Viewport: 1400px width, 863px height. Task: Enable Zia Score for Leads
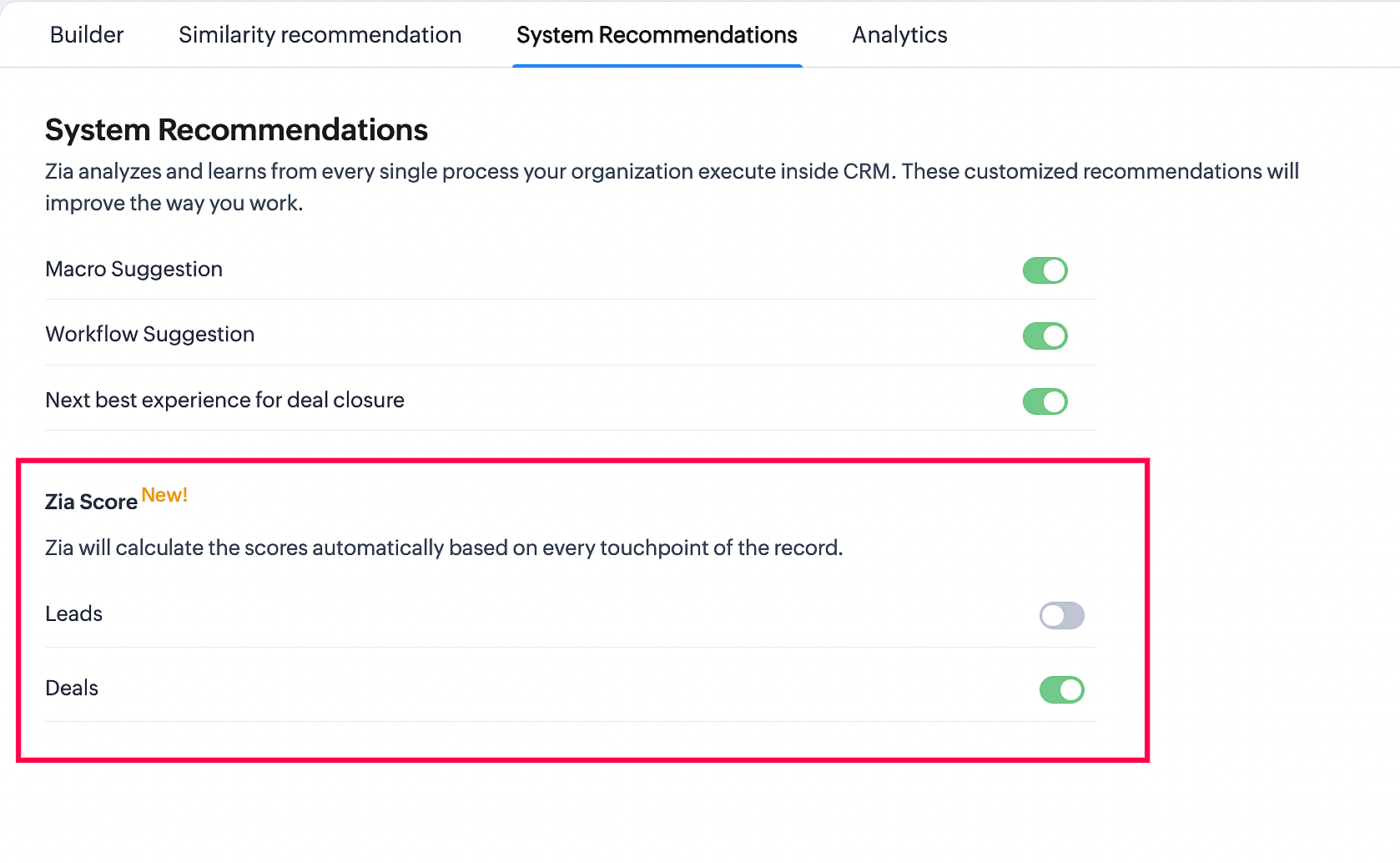(x=1061, y=616)
